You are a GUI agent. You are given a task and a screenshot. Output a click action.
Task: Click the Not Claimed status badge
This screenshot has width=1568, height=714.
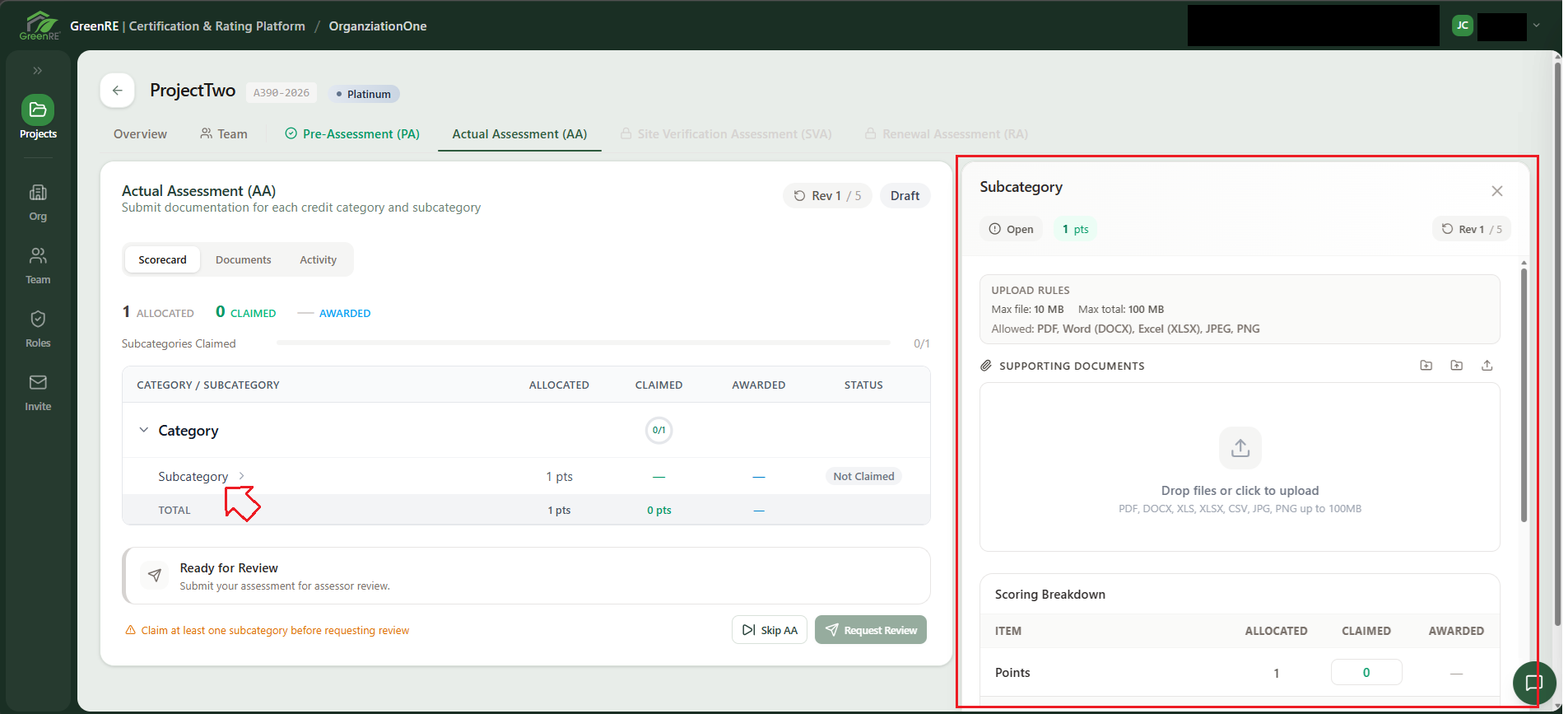tap(863, 476)
